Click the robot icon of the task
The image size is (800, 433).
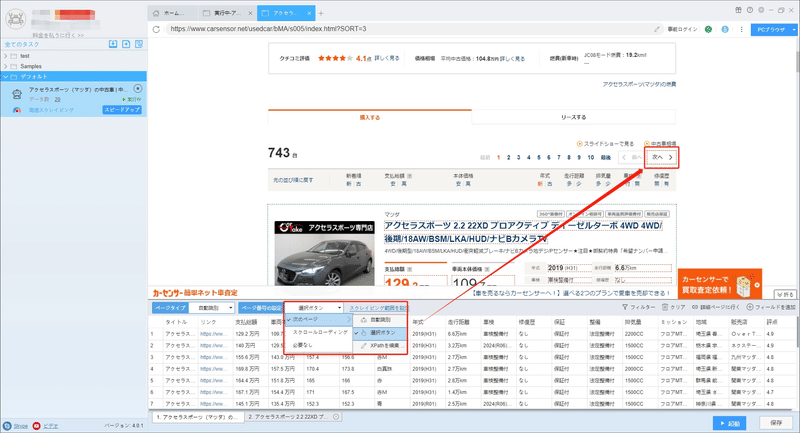[x=17, y=94]
